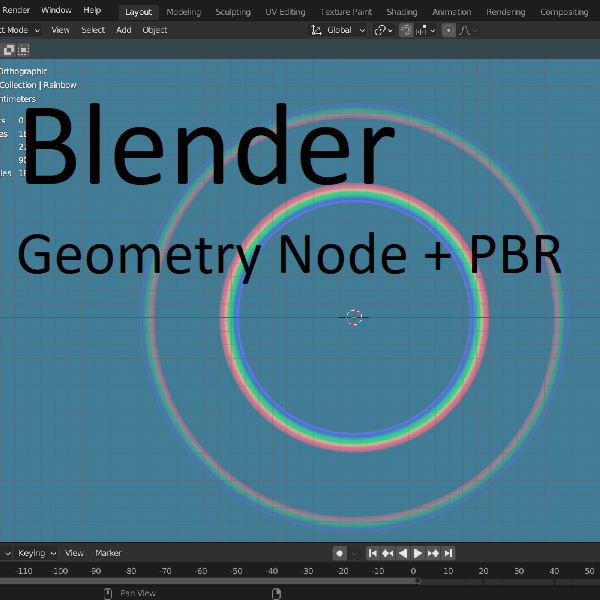This screenshot has height=600, width=600.
Task: Click the mouse icon beside Pan View
Action: [x=108, y=593]
